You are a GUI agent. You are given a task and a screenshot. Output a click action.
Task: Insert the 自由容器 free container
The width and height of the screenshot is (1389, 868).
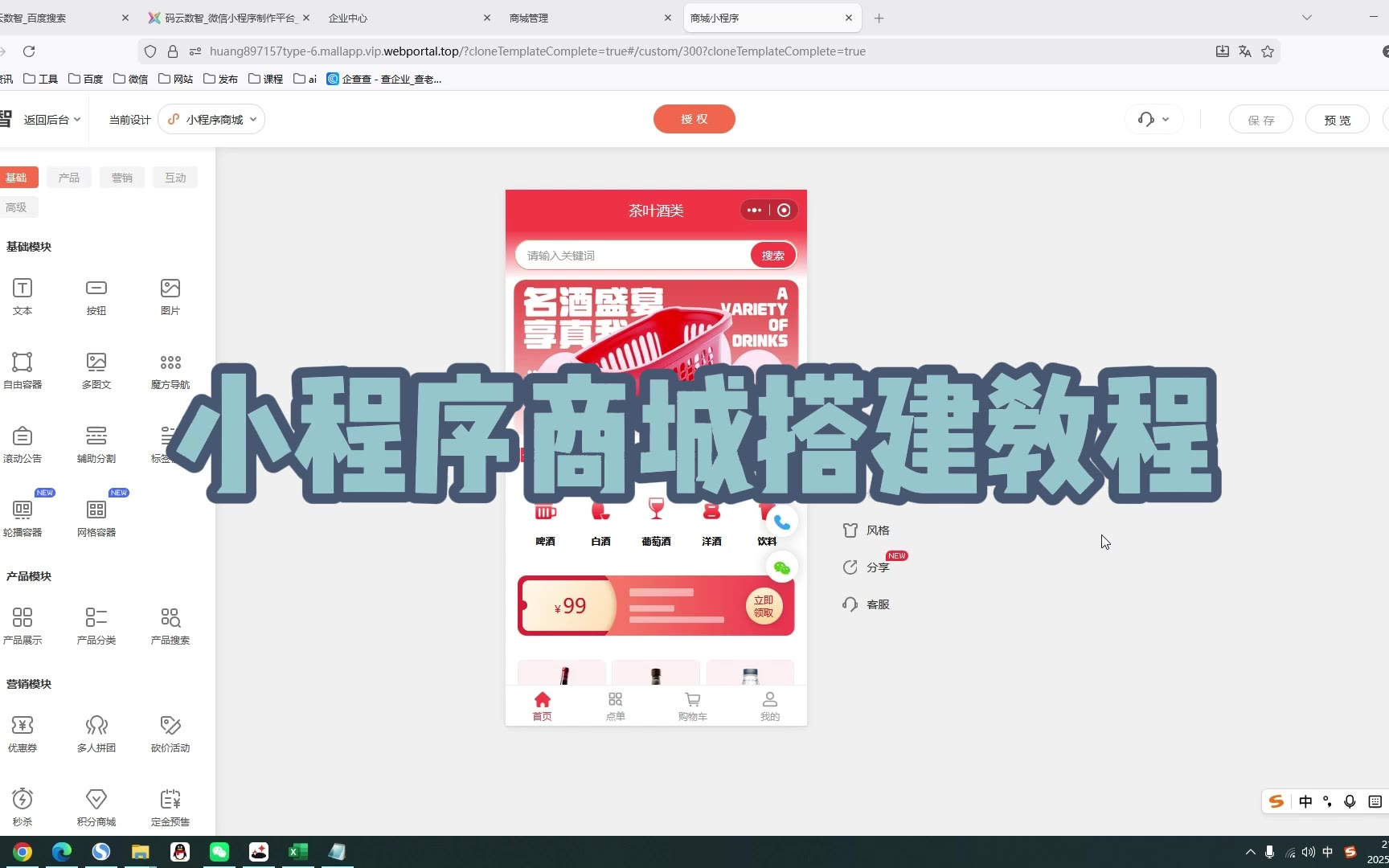coord(23,371)
